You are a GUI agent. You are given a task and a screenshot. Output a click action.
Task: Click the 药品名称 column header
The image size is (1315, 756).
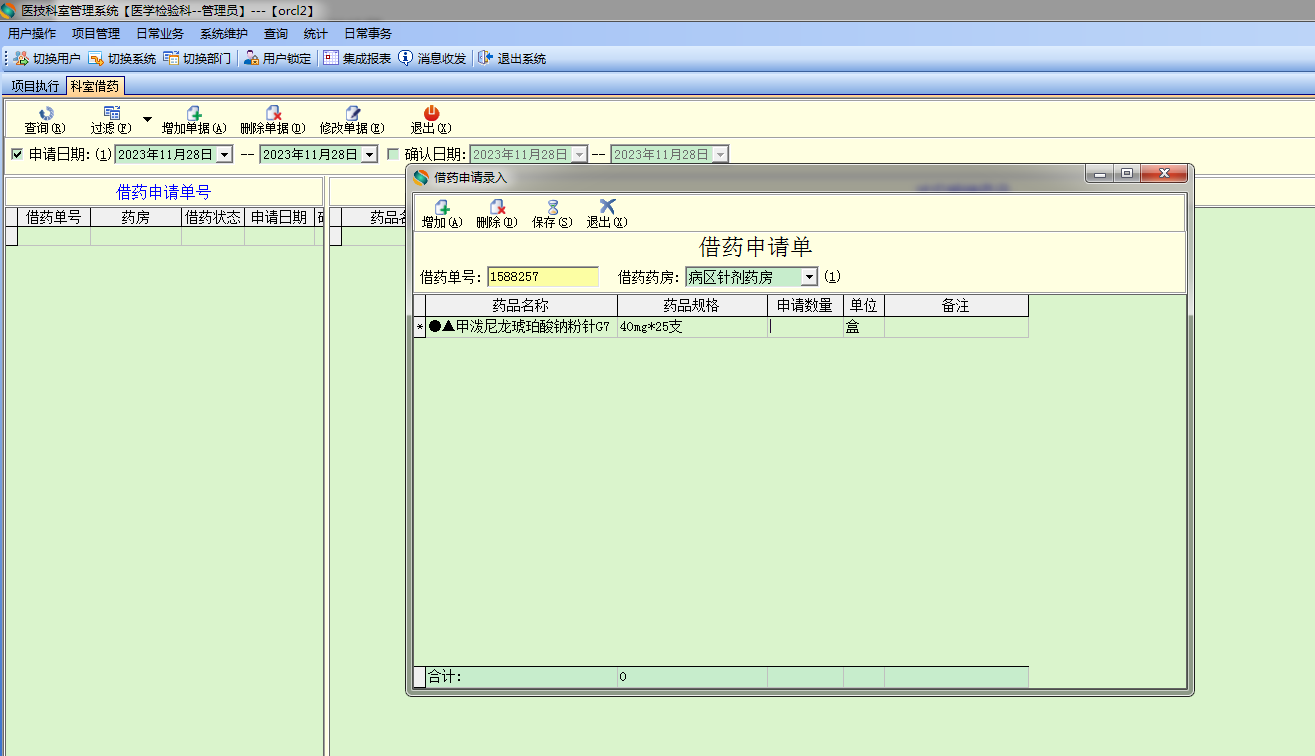pyautogui.click(x=521, y=305)
